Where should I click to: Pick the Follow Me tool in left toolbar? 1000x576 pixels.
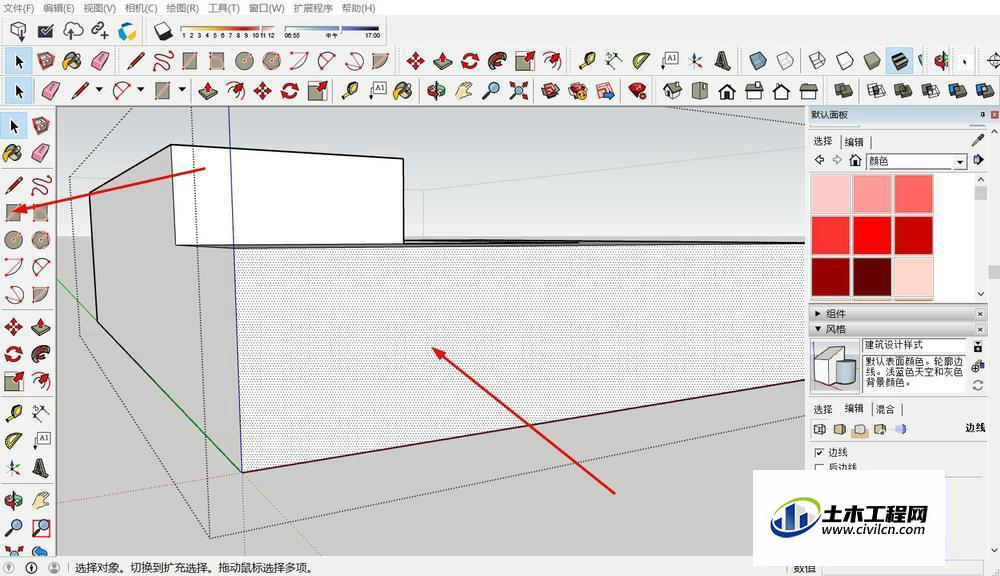[41, 353]
